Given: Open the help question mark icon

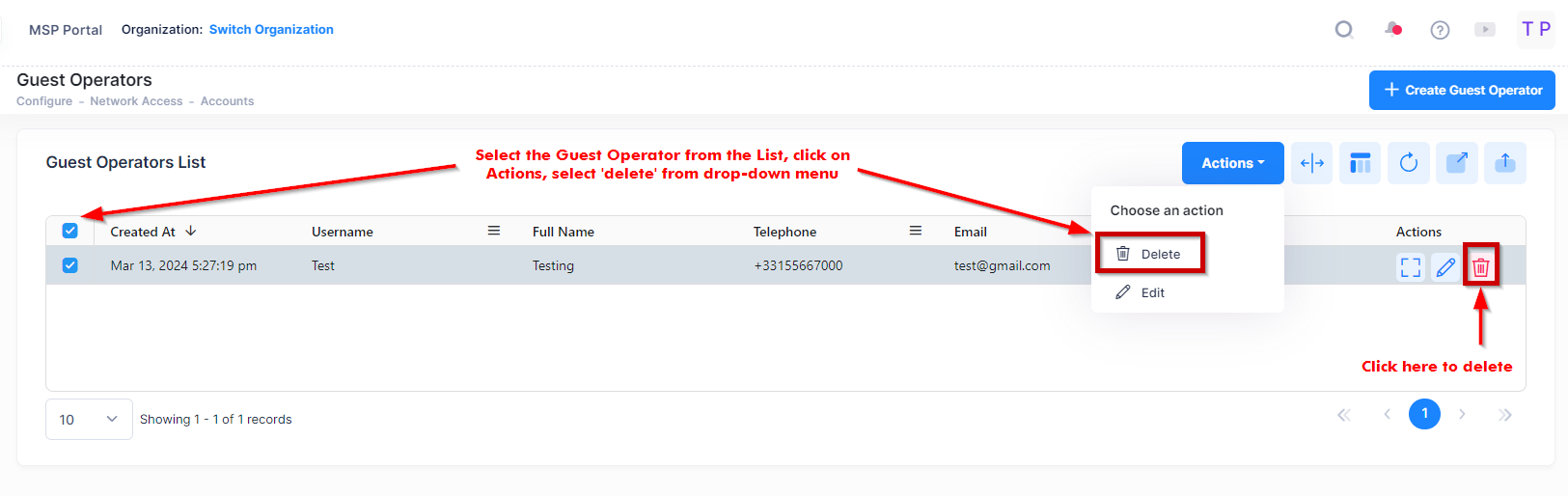Looking at the screenshot, I should [x=1440, y=30].
